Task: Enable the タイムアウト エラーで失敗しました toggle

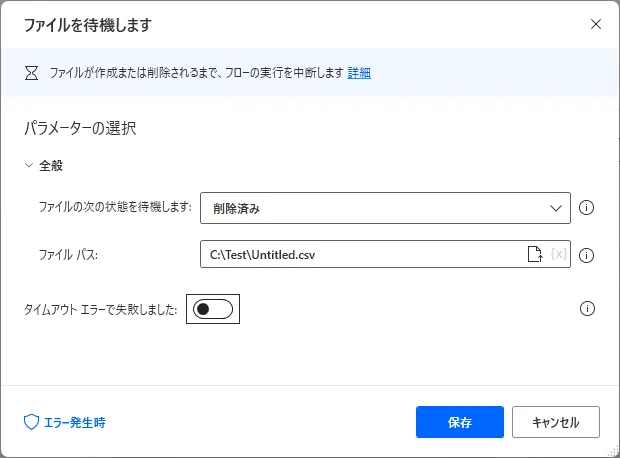Action: [x=213, y=309]
